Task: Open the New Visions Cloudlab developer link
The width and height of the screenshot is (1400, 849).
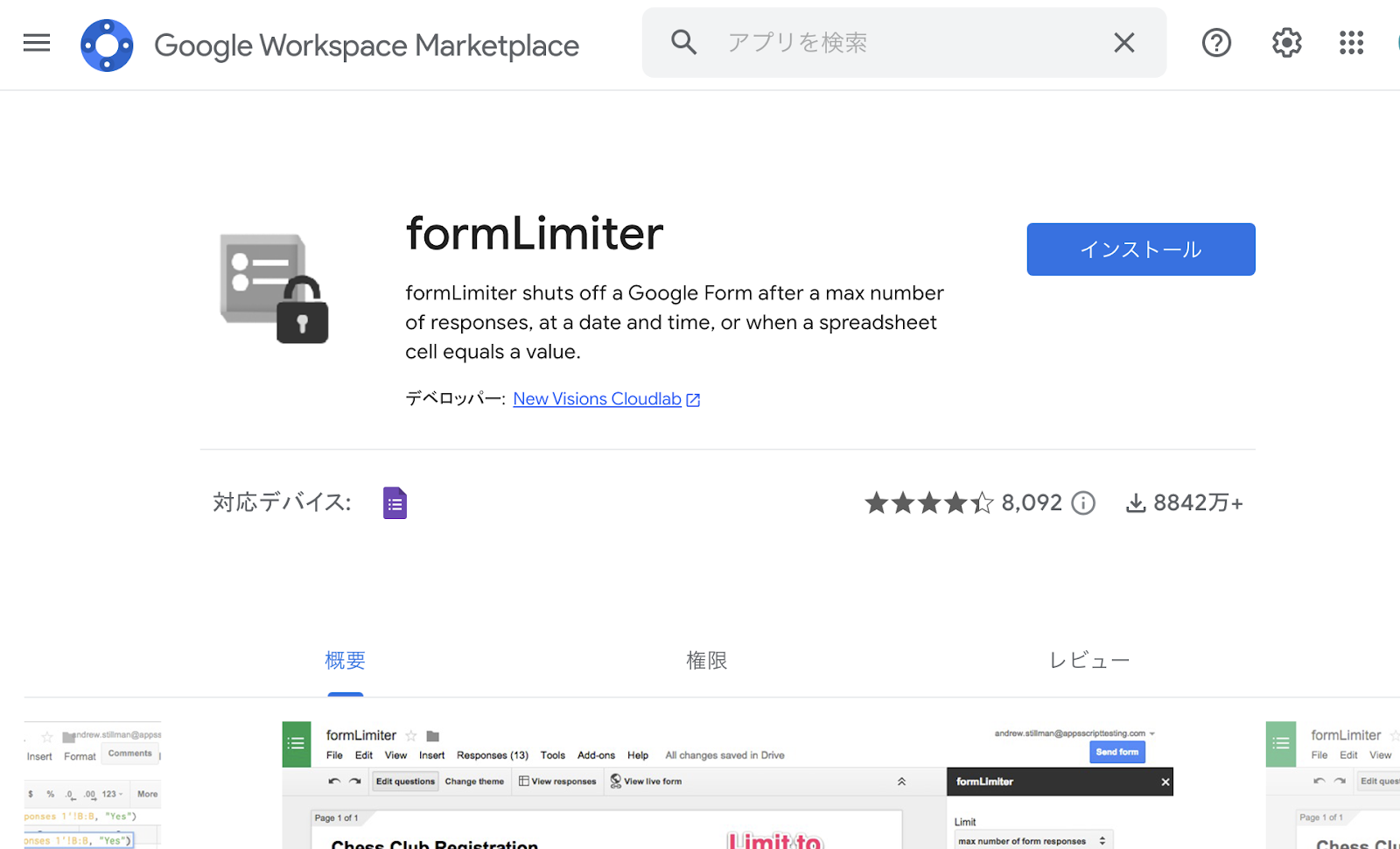Action: tap(597, 399)
